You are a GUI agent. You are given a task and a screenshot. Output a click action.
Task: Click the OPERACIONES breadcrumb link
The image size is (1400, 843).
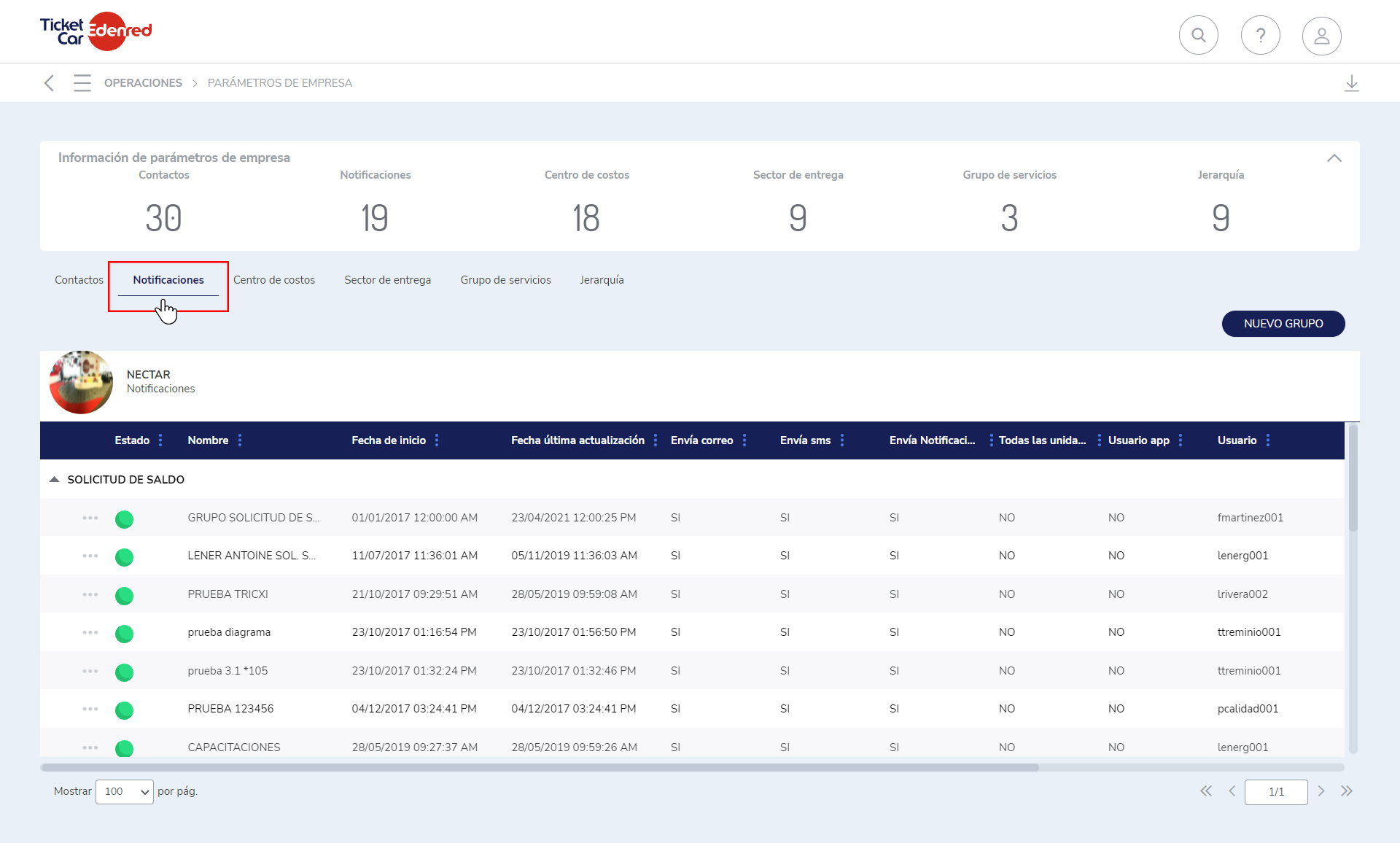(x=143, y=83)
